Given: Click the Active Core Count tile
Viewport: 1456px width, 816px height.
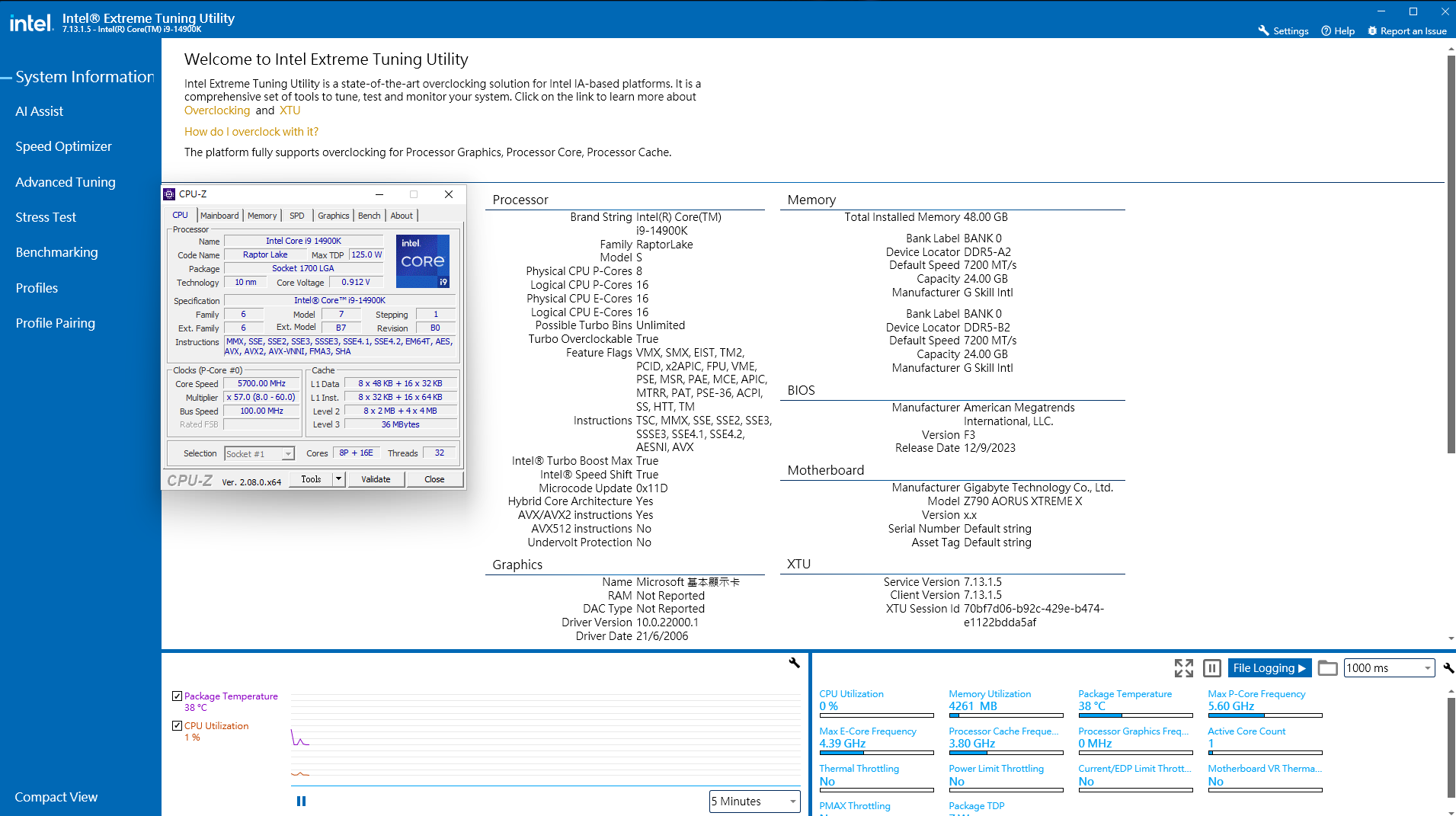Looking at the screenshot, I should point(1265,741).
